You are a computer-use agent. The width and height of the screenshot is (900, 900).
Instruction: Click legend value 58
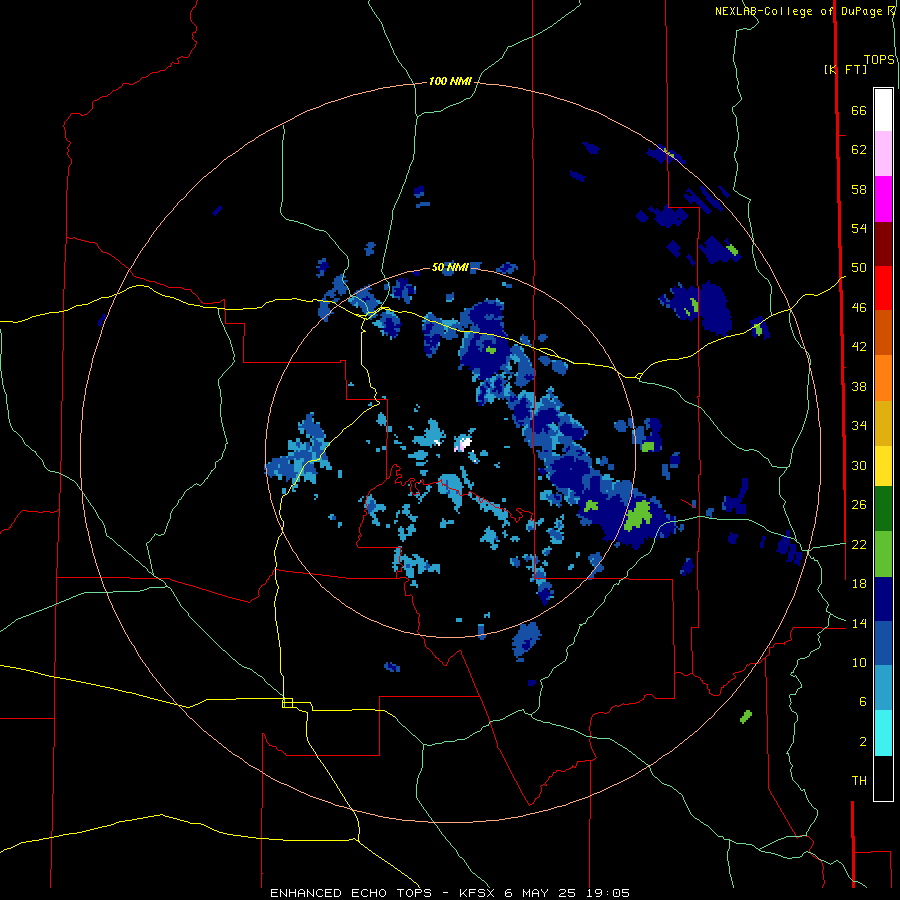pos(859,189)
